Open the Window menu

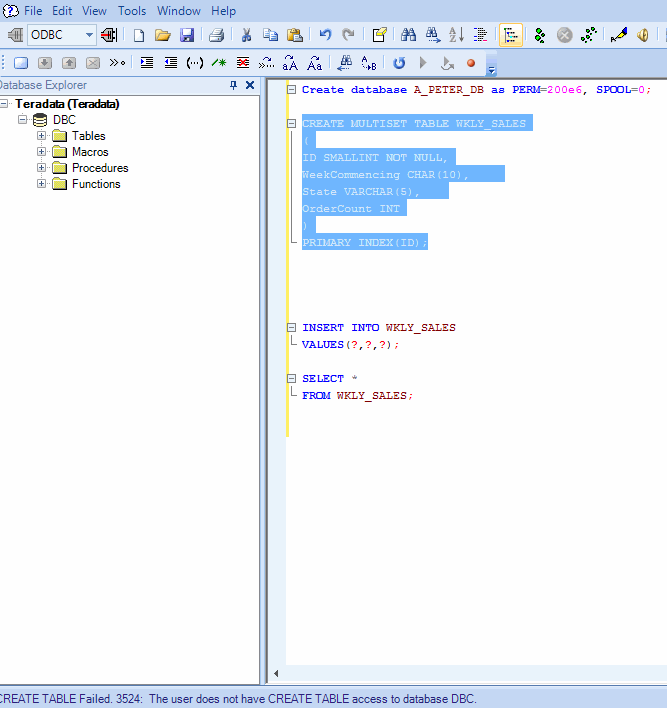point(178,11)
